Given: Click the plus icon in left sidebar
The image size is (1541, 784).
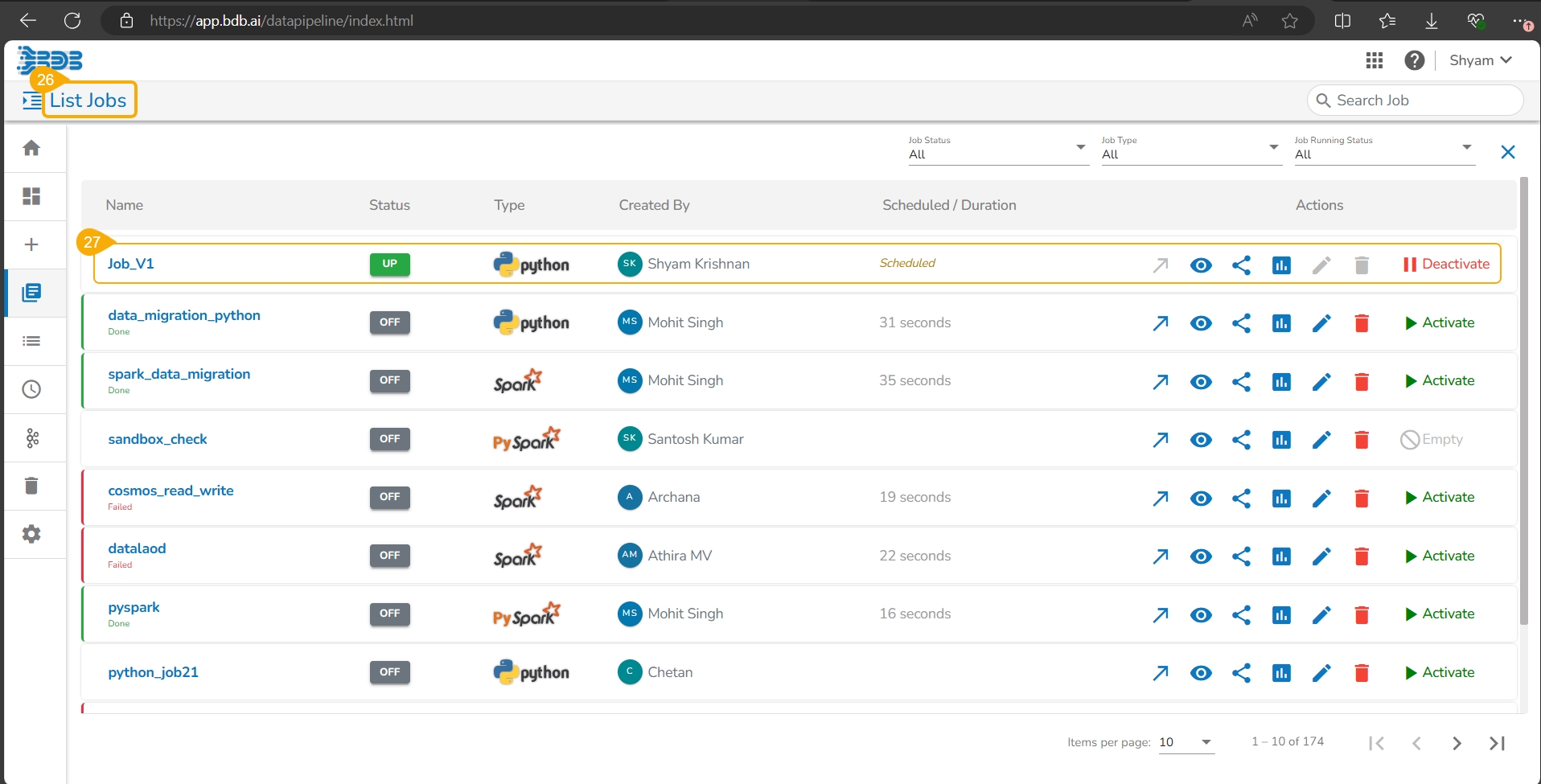Looking at the screenshot, I should [x=31, y=244].
